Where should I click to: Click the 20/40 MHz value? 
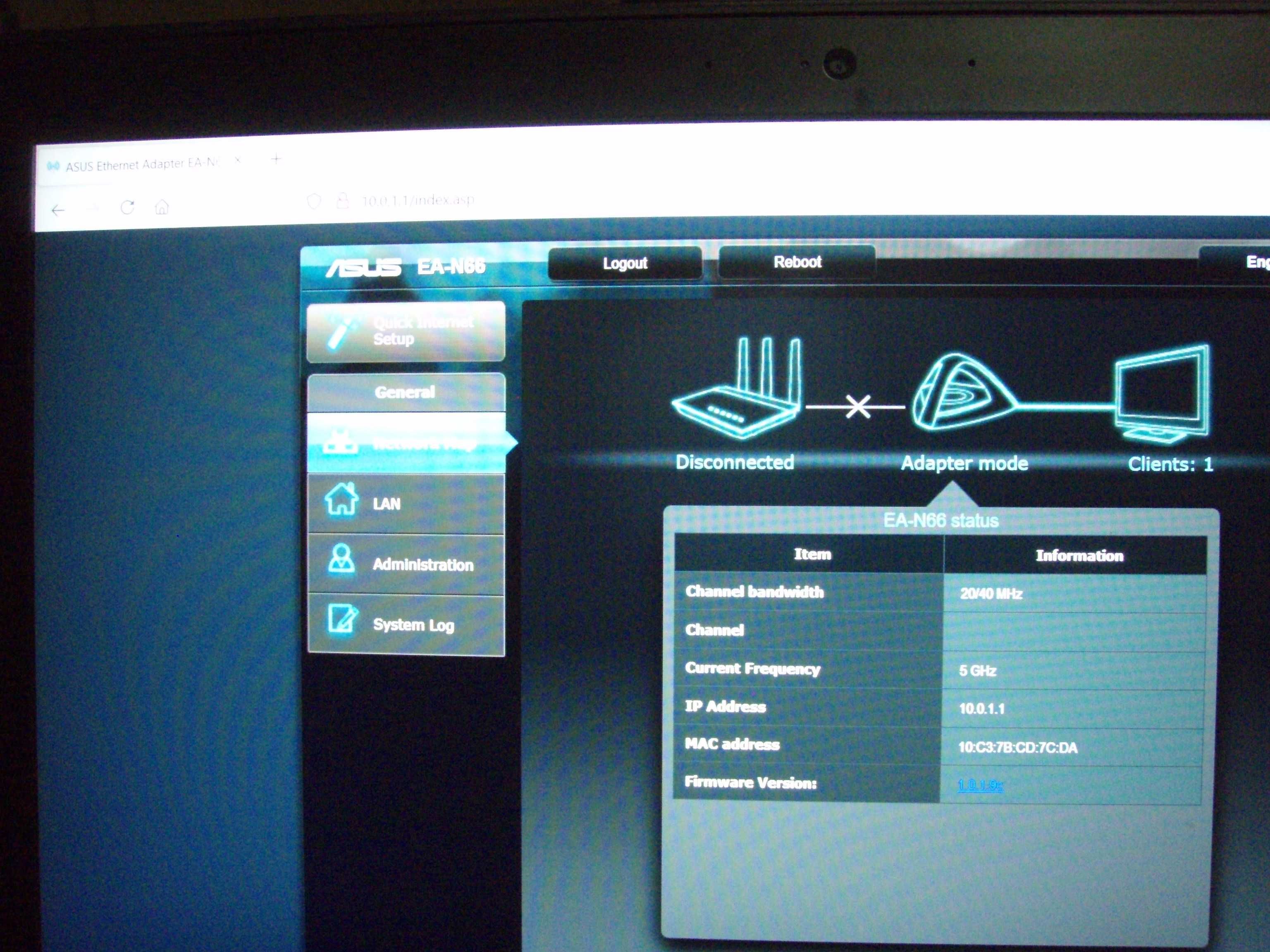point(991,593)
